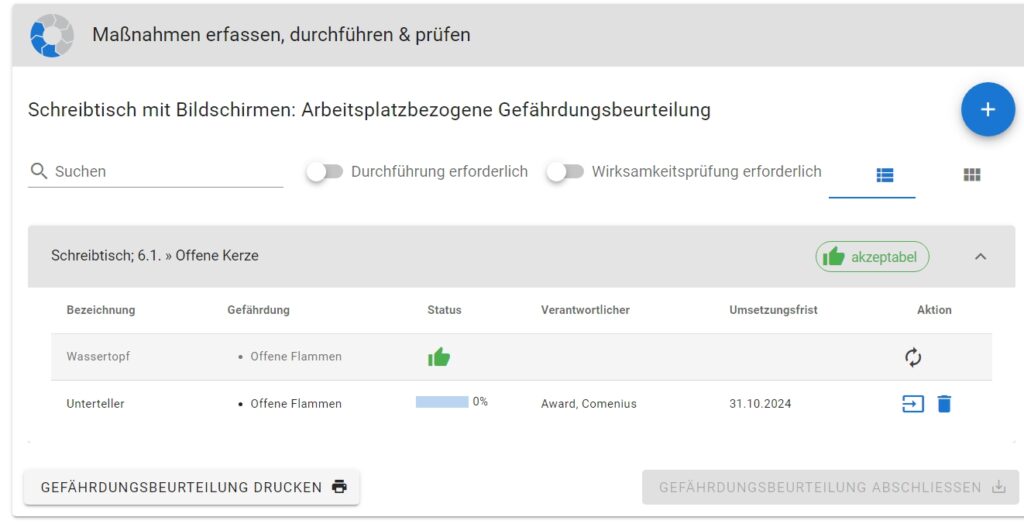Click the Umsetzungsfrist column header
This screenshot has height=524, width=1024.
(x=773, y=310)
